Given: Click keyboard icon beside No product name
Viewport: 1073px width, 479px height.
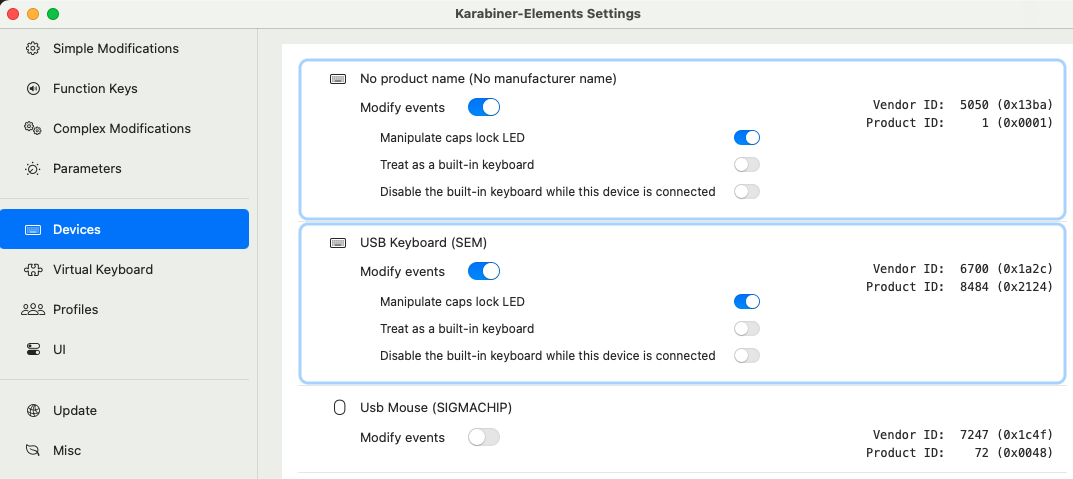Looking at the screenshot, I should tap(338, 79).
